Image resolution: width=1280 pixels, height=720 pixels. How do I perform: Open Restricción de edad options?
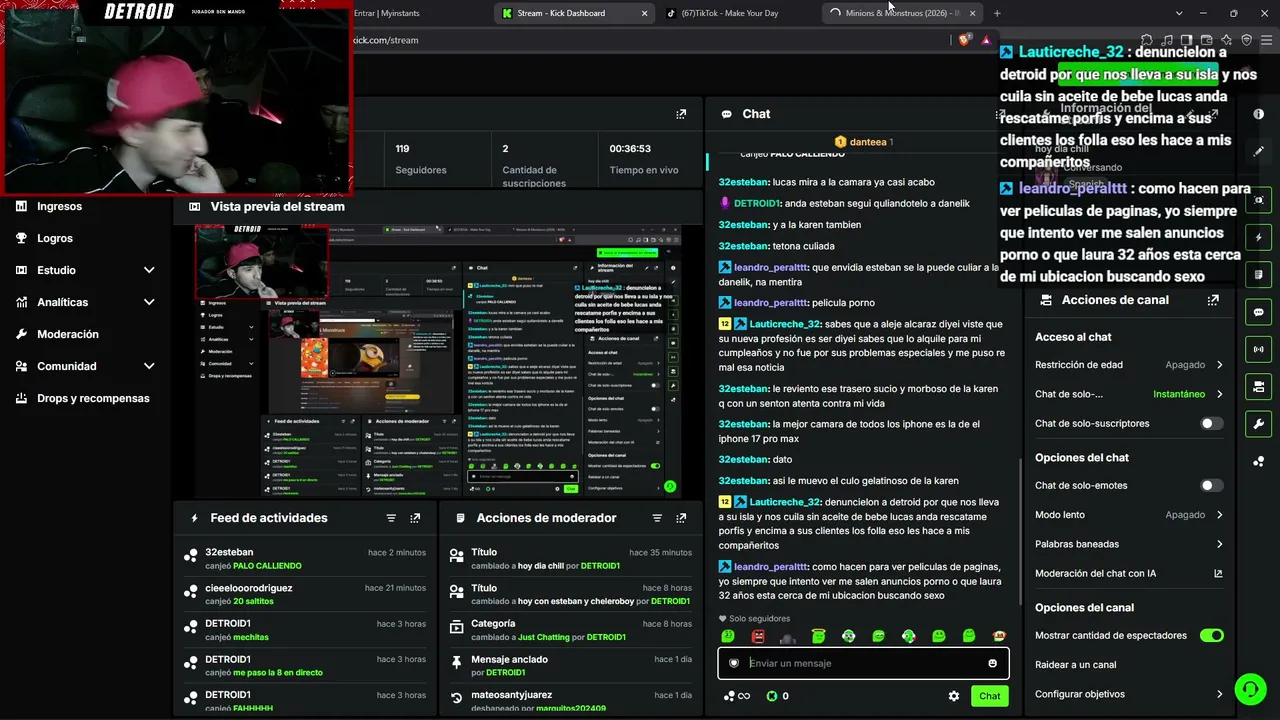point(1129,365)
